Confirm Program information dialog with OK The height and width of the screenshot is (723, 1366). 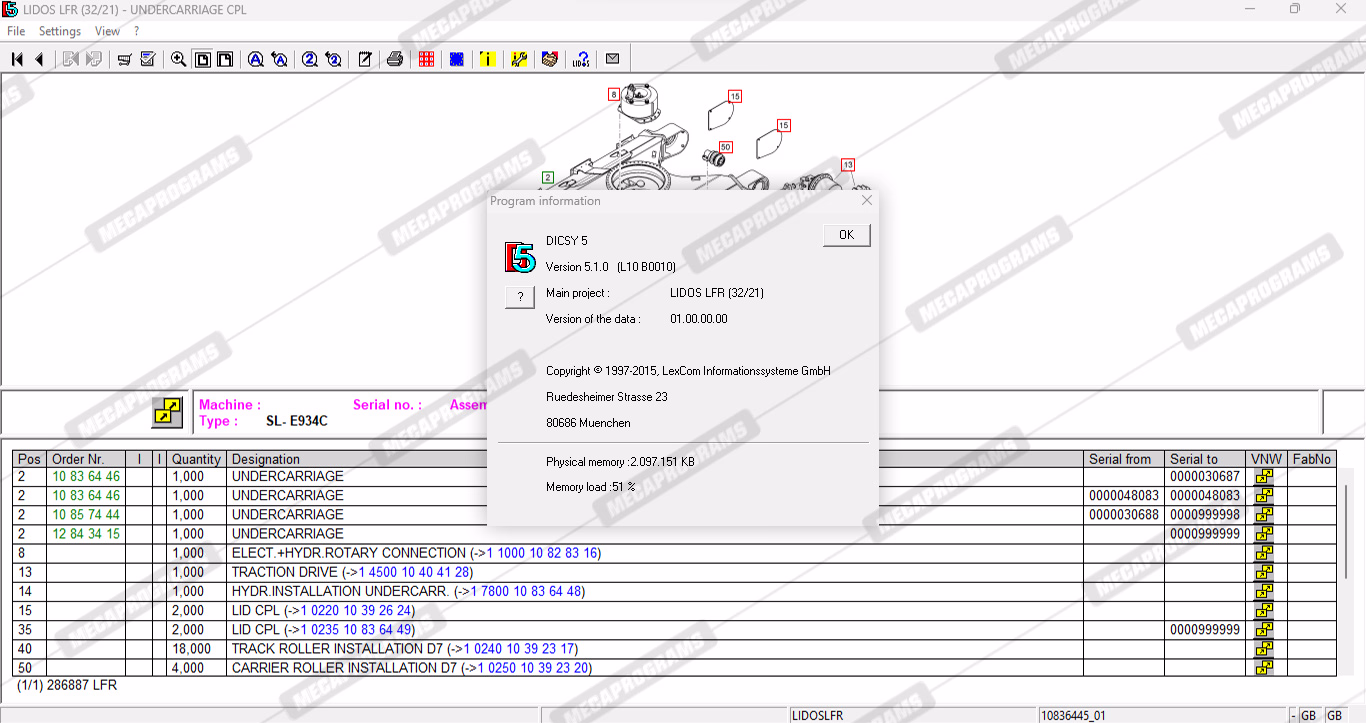[847, 235]
